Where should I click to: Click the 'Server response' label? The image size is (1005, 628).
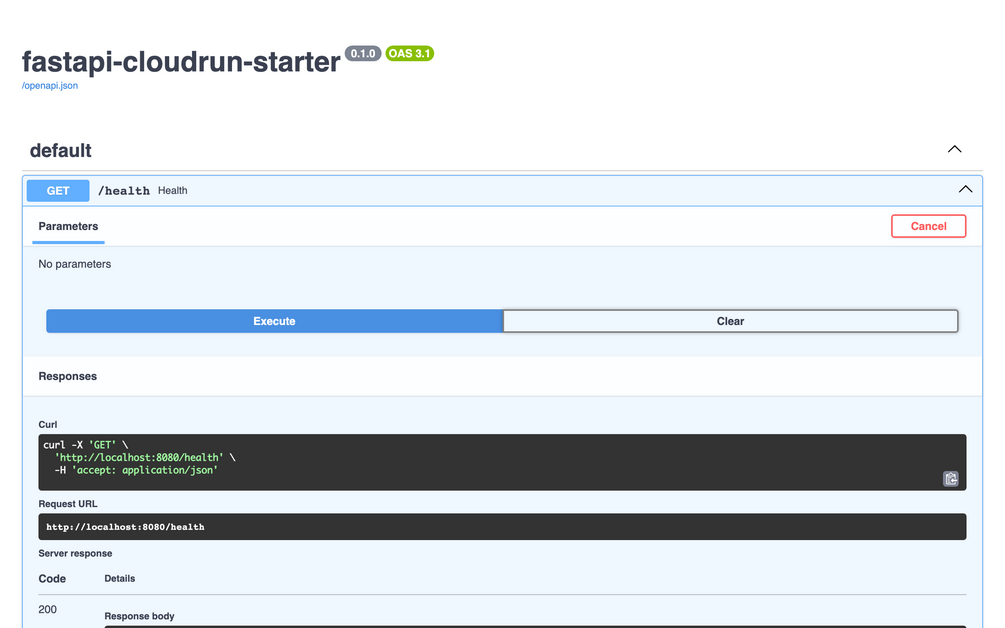(75, 554)
